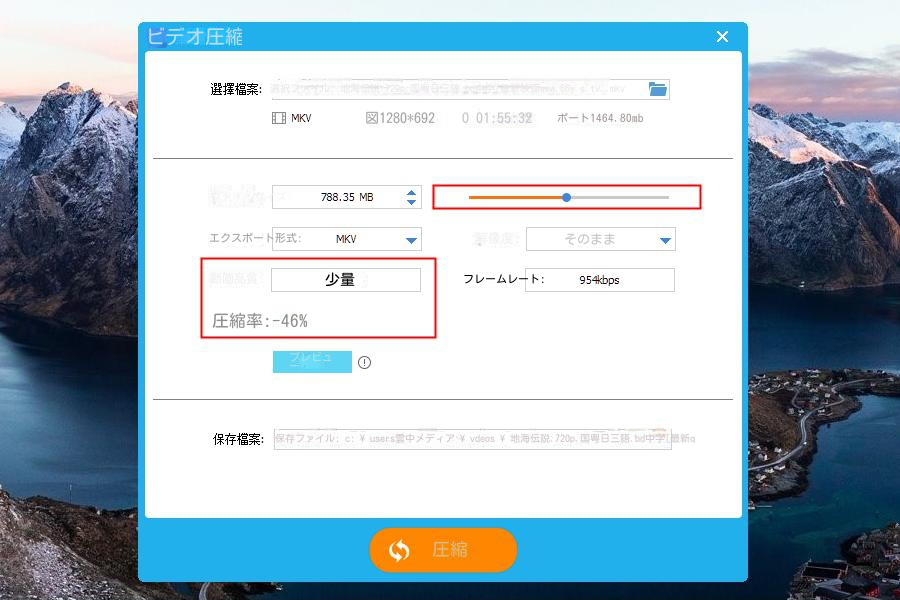Click the 954kbps frame rate field
900x600 pixels.
click(x=599, y=280)
